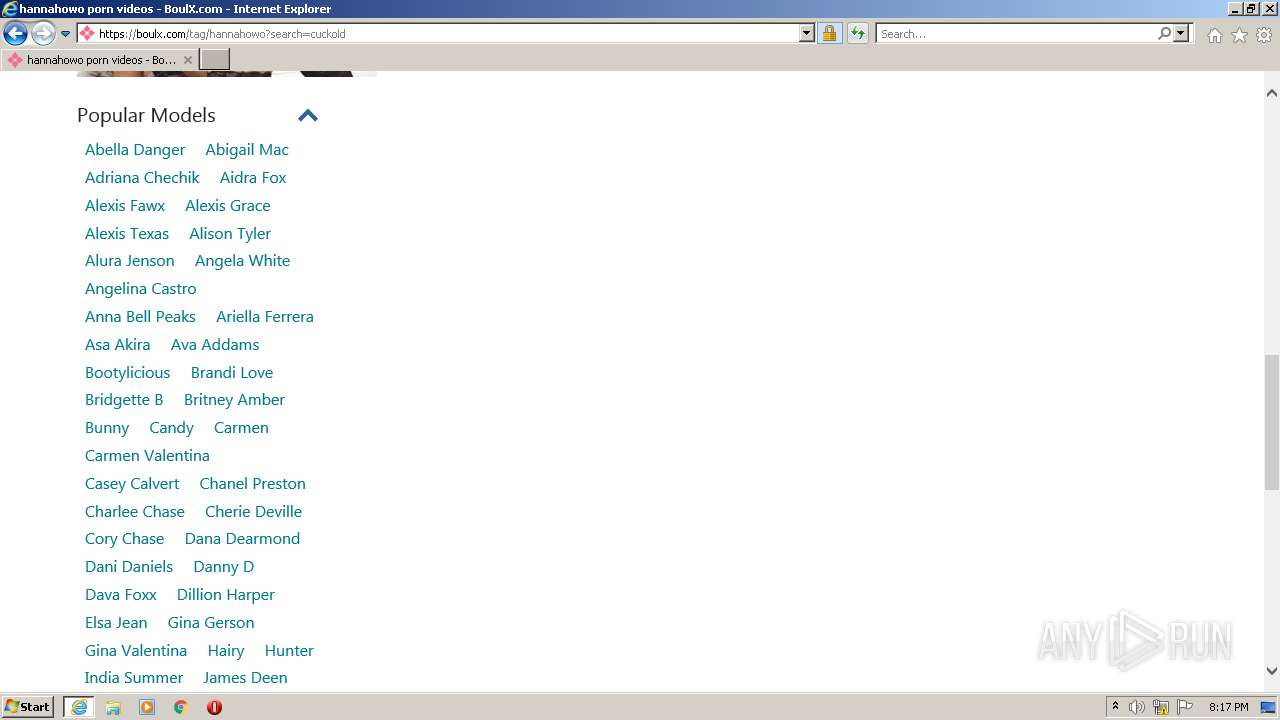Open the Angelina Castro link

point(141,288)
